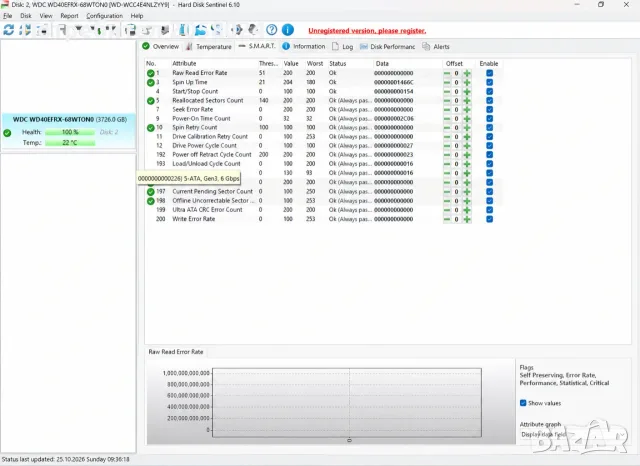Click green status icon of Raw Read Error Rate
This screenshot has height=466, width=640.
[151, 73]
